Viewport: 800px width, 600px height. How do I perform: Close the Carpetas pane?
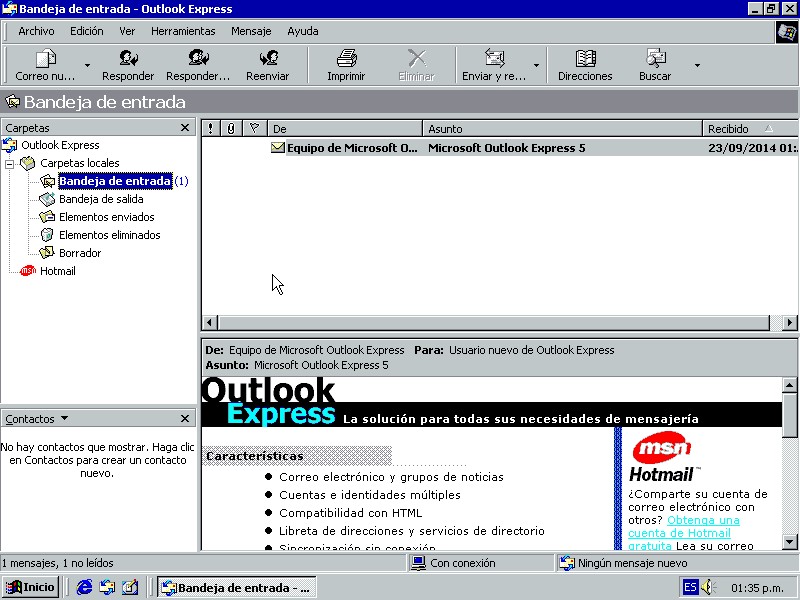(x=185, y=128)
